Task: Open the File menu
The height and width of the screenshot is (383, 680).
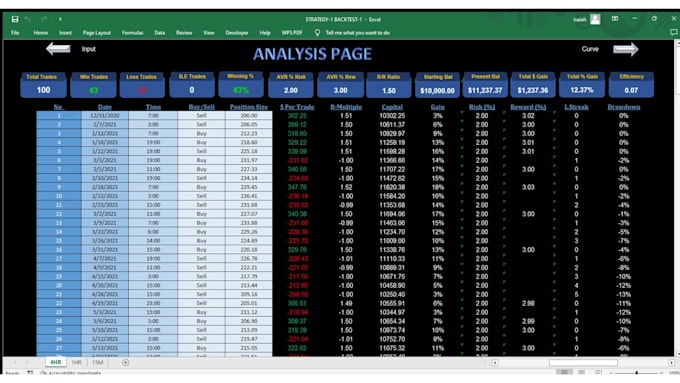Action: (15, 33)
